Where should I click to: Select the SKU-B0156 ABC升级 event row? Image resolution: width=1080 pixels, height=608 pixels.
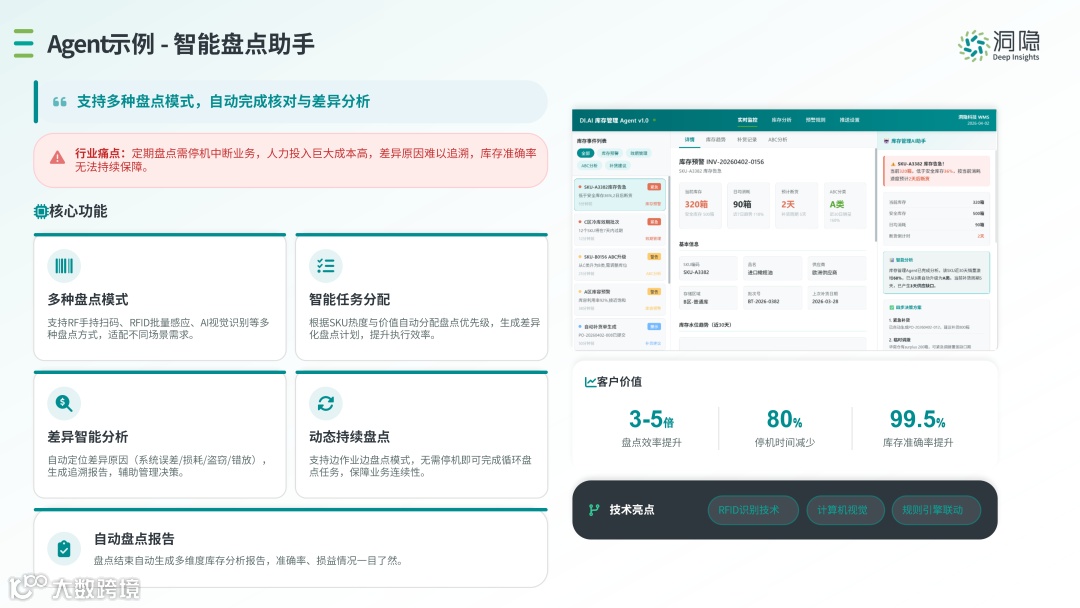[x=619, y=265]
